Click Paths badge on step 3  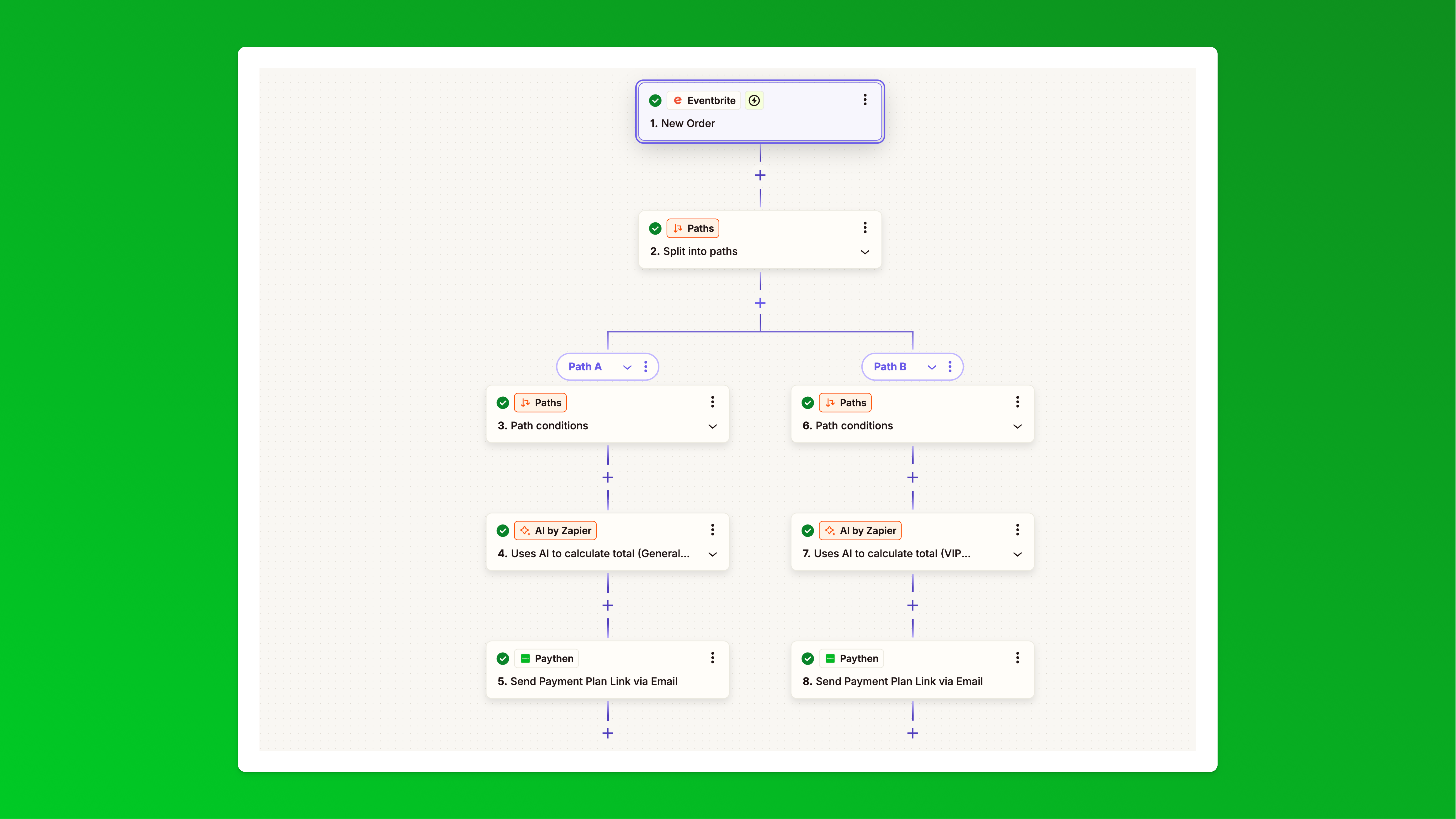[x=540, y=403]
